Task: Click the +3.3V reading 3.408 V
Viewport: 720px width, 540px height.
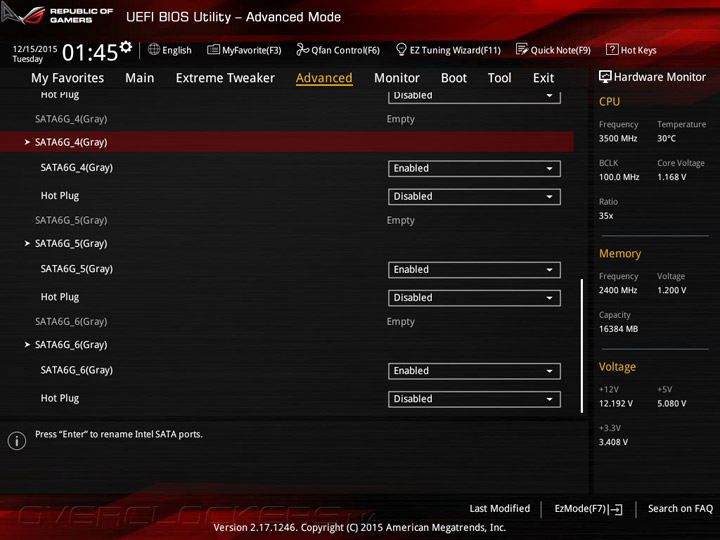Action: point(613,442)
